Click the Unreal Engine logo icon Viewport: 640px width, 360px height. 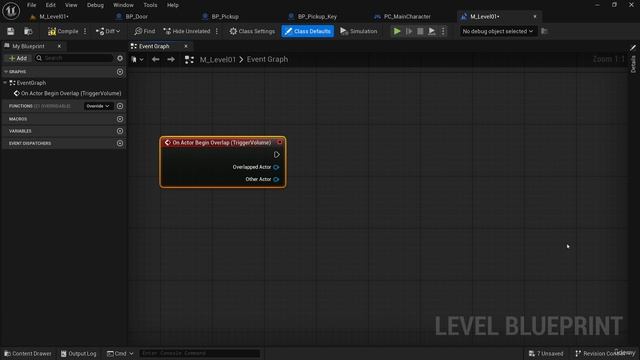click(11, 11)
